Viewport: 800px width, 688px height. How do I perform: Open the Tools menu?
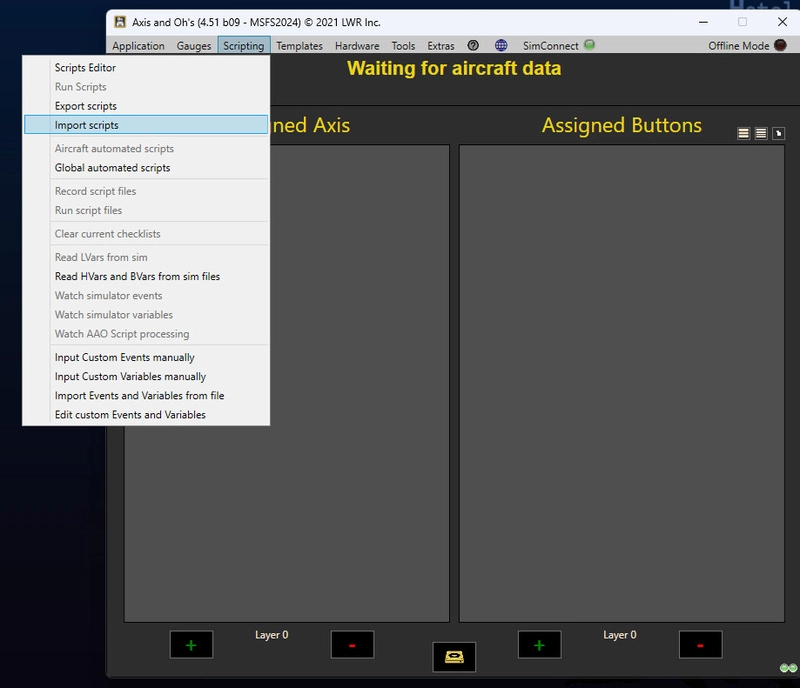click(403, 46)
